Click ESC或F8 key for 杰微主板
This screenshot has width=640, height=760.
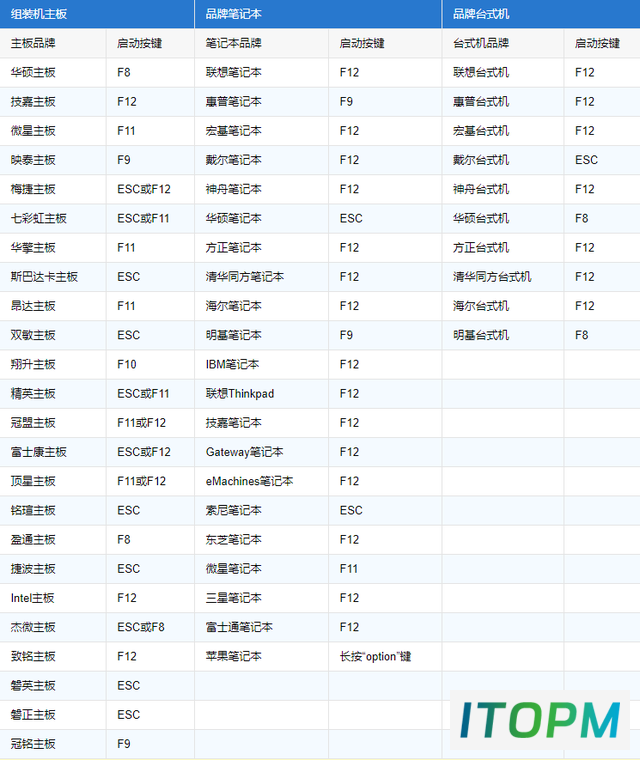[x=150, y=627]
